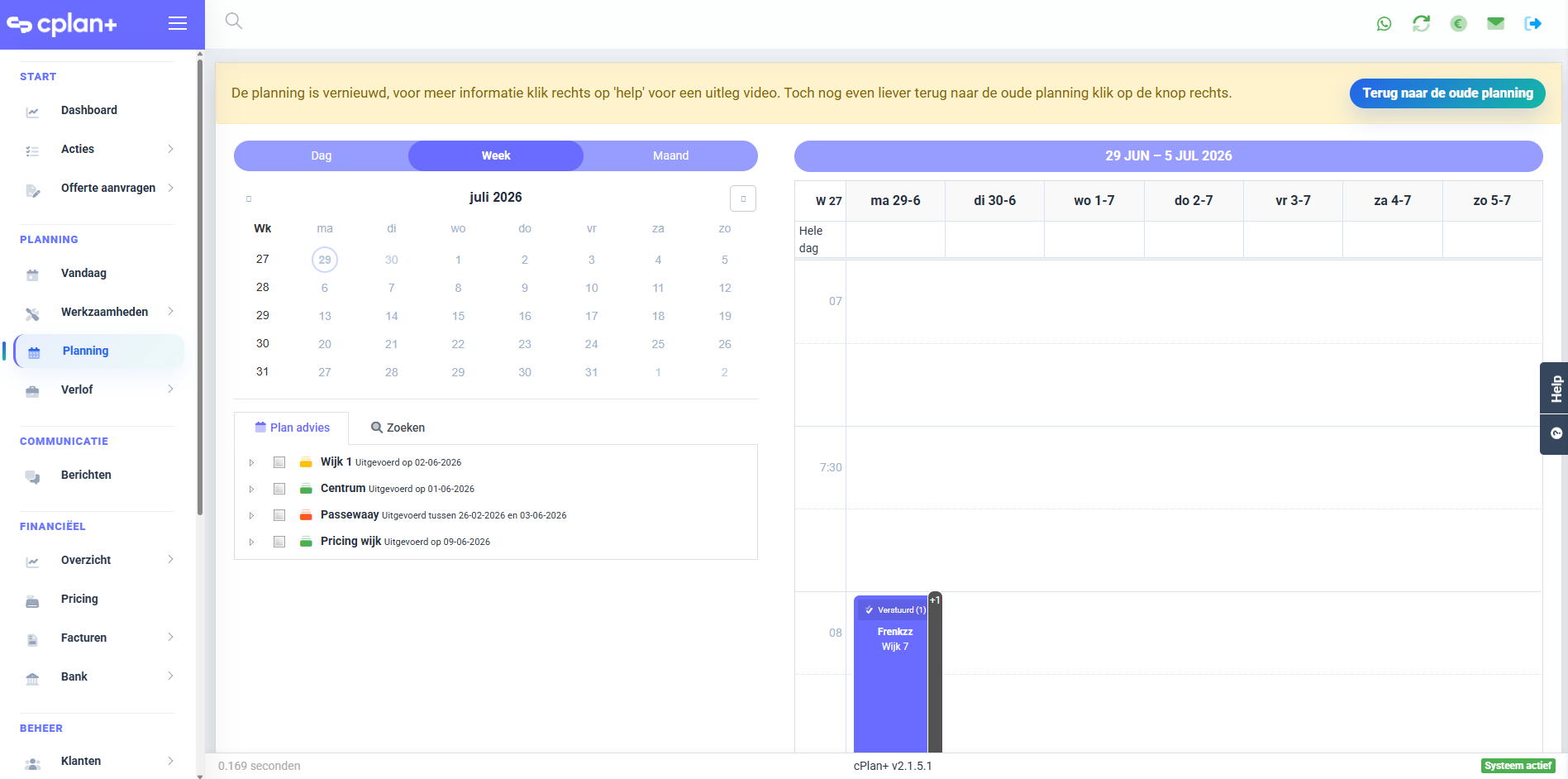Click the 29 JUN – 5 JUL 2026 title
1568x779 pixels.
coord(1169,155)
